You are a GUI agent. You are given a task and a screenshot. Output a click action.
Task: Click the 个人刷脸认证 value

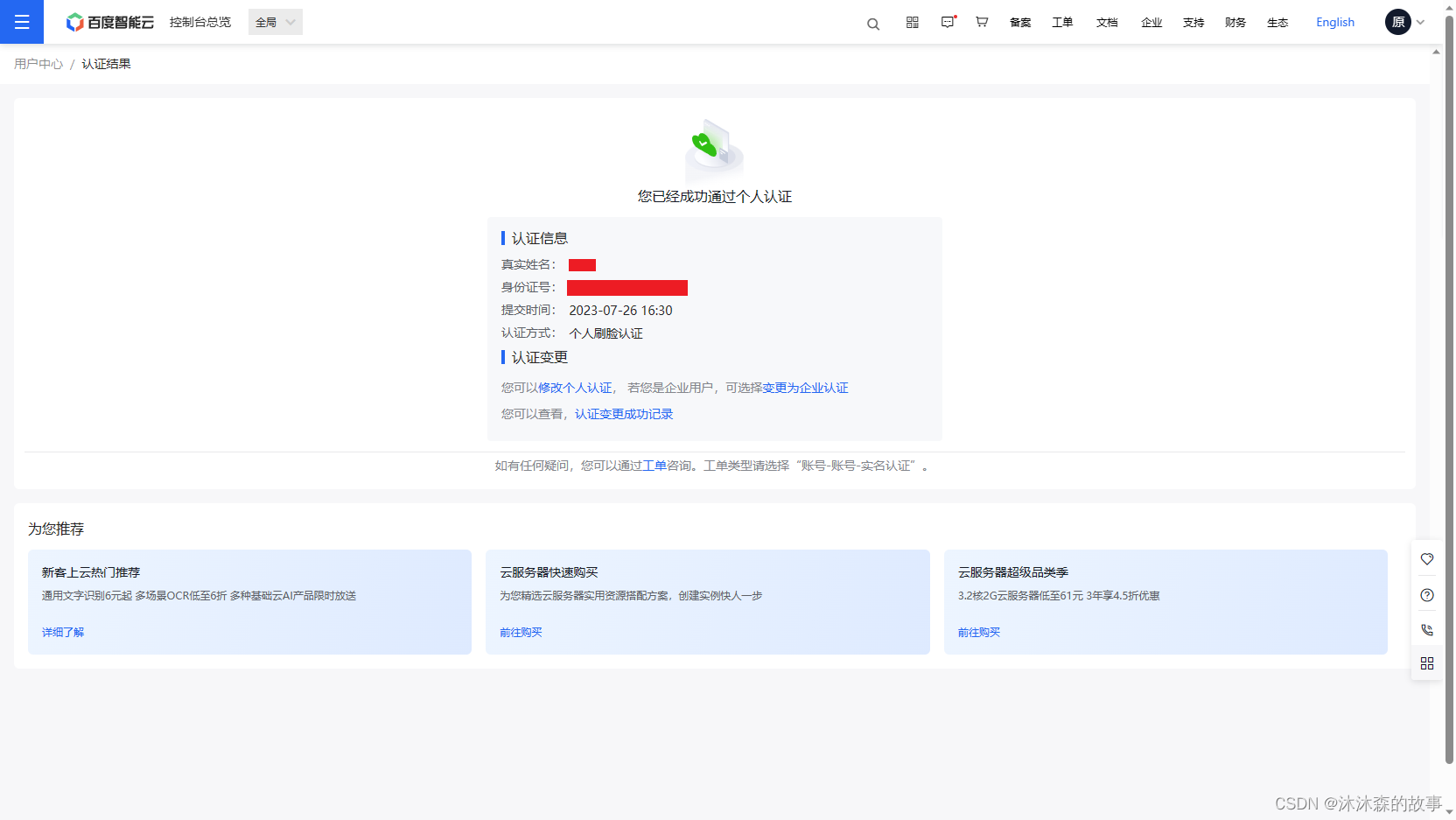coord(605,333)
